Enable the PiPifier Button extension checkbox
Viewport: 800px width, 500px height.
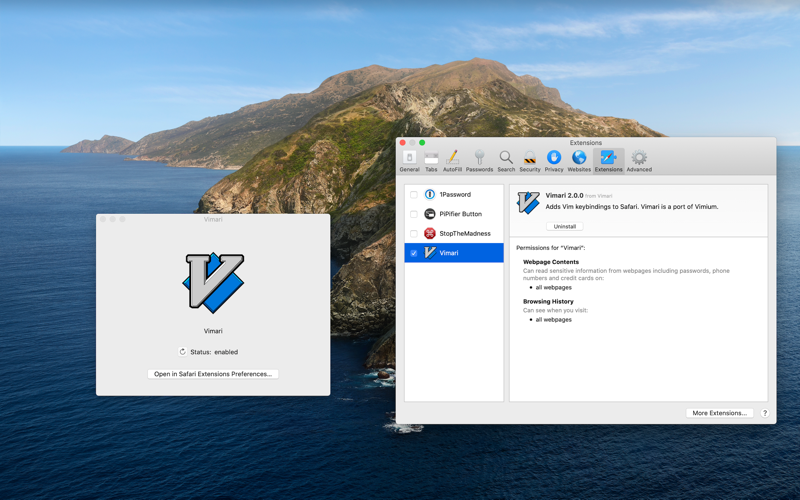pyautogui.click(x=414, y=214)
